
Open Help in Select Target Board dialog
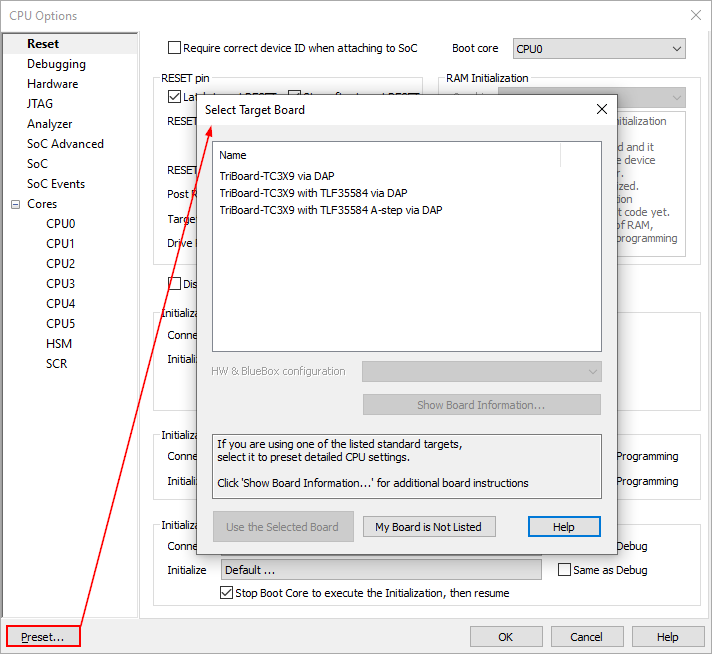(x=564, y=527)
